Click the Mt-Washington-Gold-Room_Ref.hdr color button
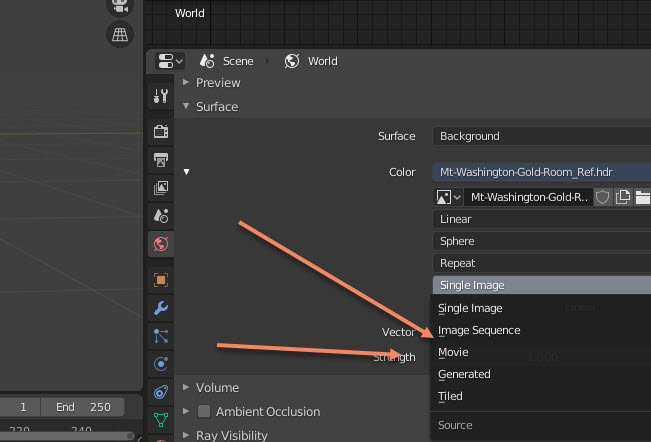Screen dimensions: 651x442 tap(541, 172)
